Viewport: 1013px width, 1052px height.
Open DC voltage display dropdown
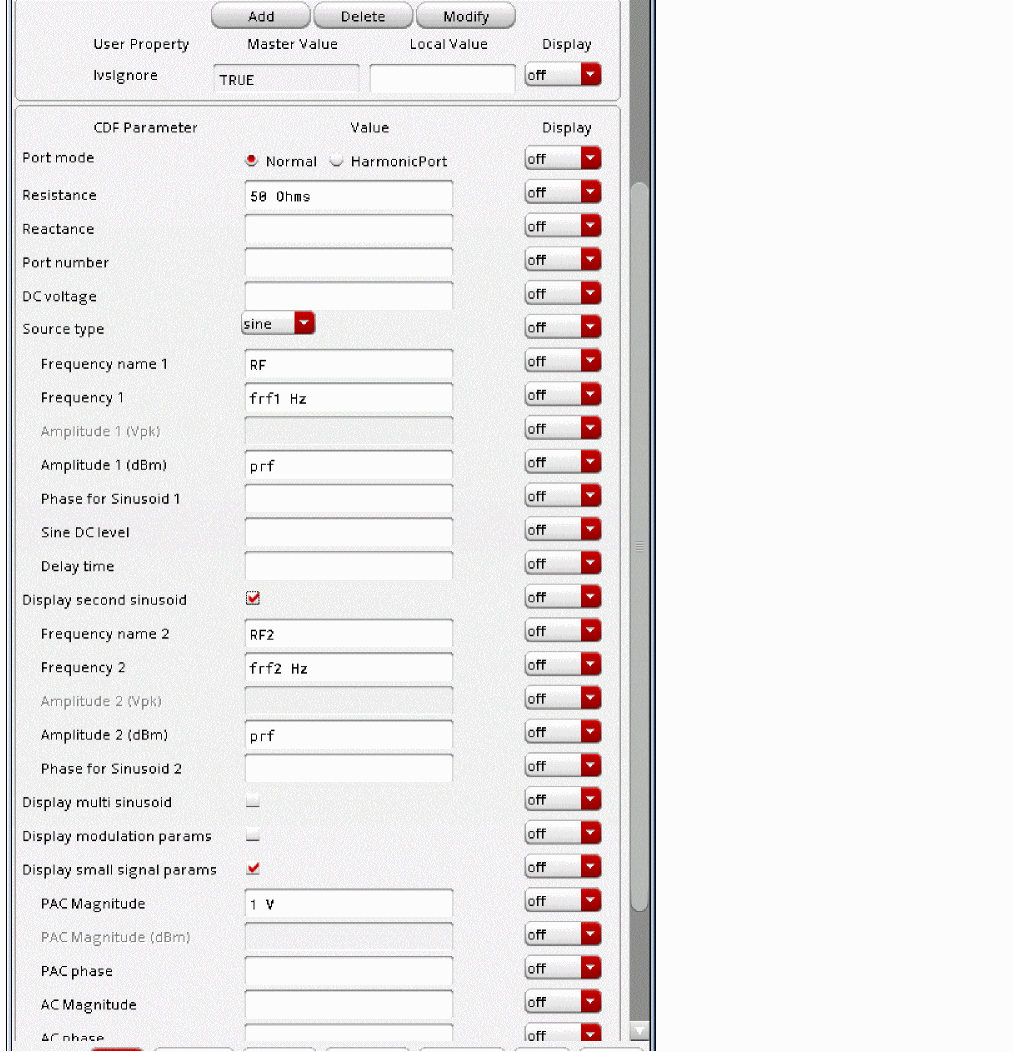pos(563,293)
